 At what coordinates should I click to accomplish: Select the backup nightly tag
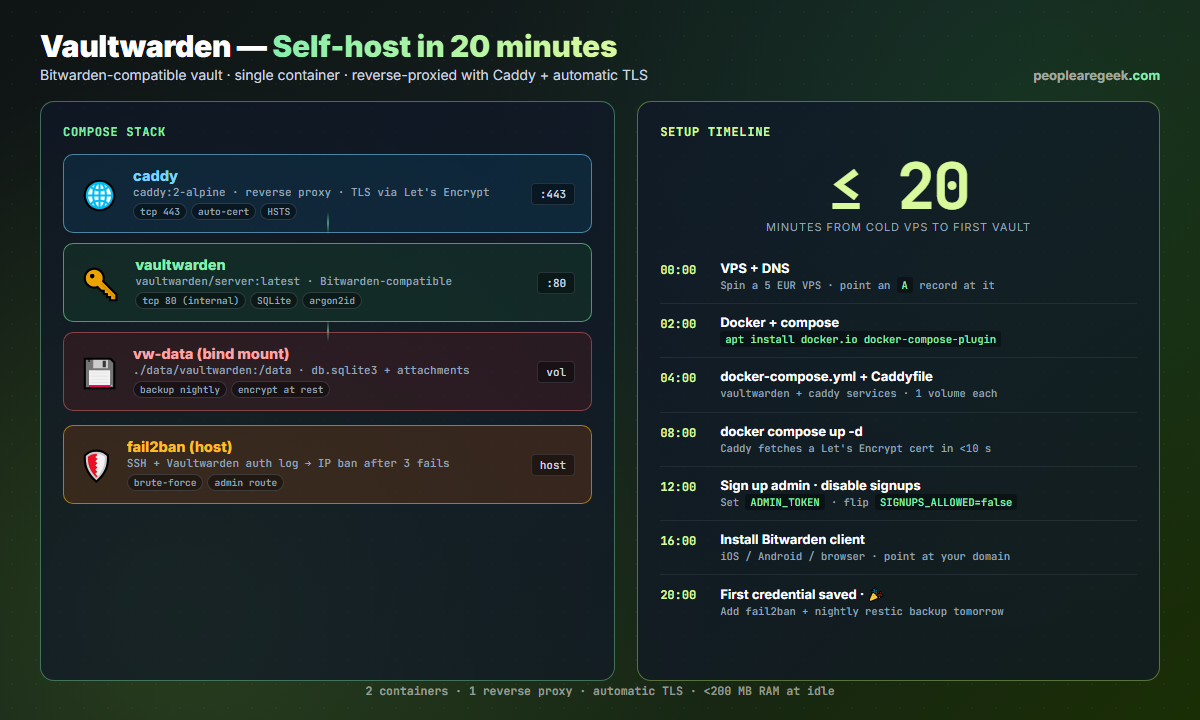pyautogui.click(x=180, y=390)
